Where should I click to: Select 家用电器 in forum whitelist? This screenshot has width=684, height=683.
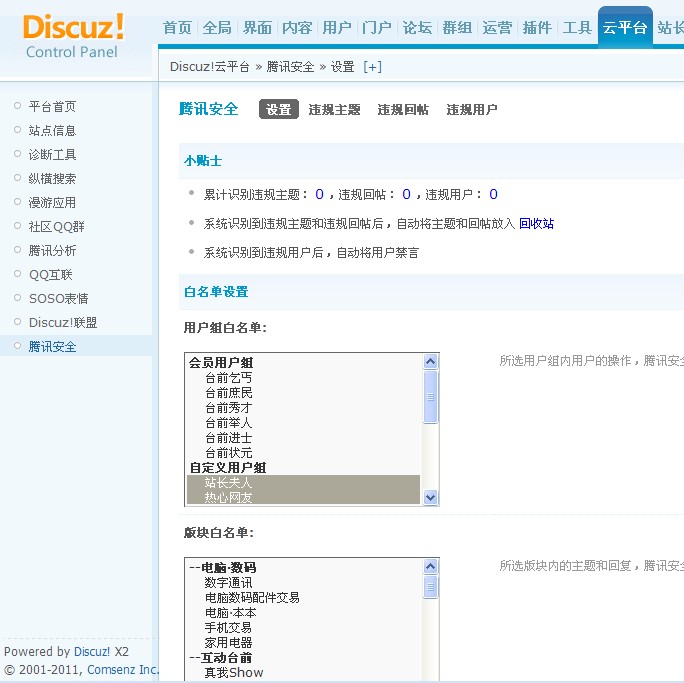pyautogui.click(x=229, y=642)
